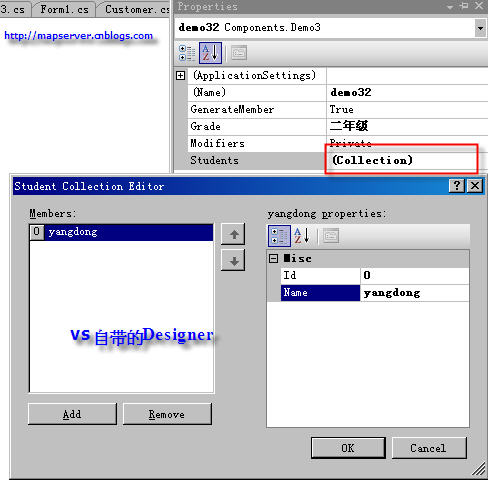Click Property Pages icon in collection editor

click(331, 236)
